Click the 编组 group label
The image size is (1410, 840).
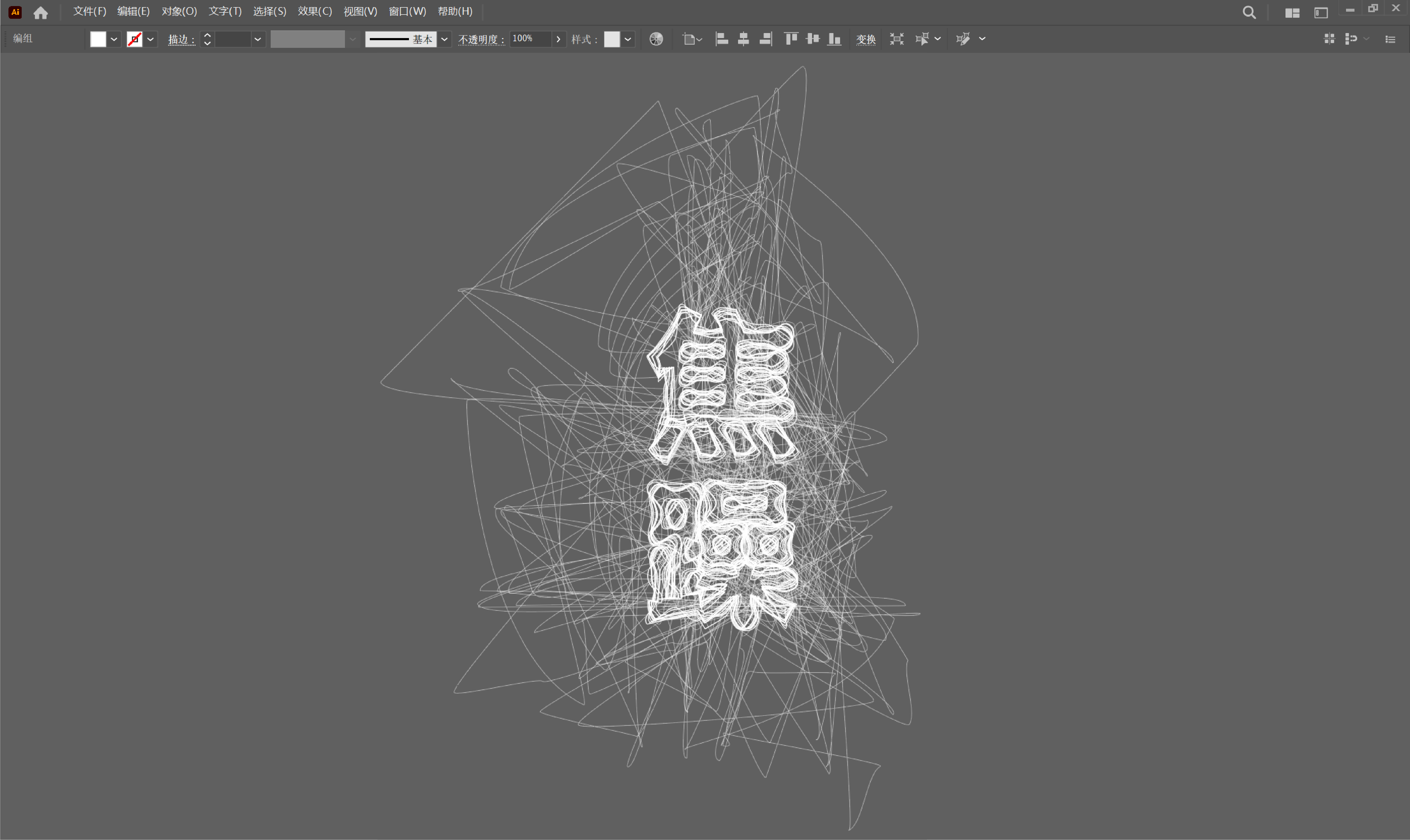[23, 39]
